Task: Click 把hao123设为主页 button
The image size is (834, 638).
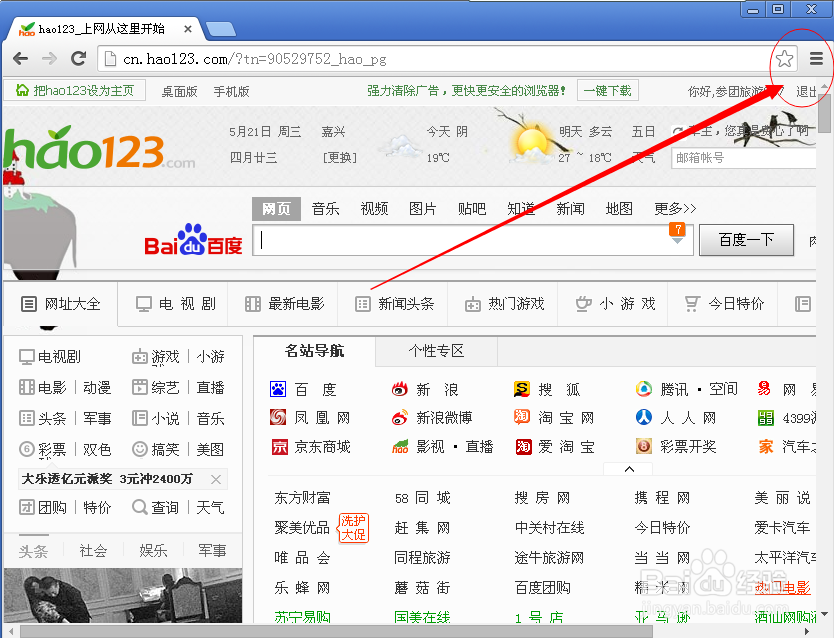Action: 74,90
